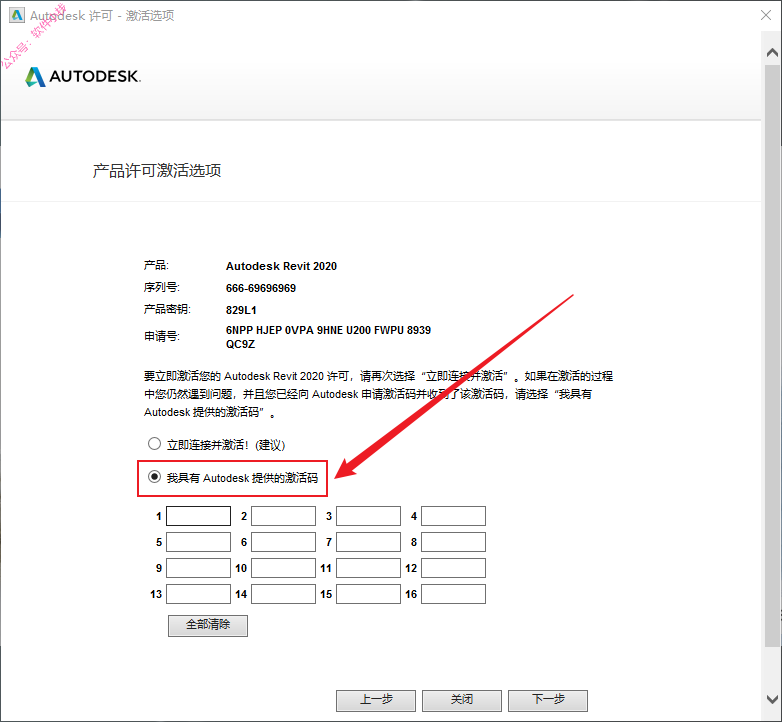
Task: Click activation code field 14
Action: (283, 594)
